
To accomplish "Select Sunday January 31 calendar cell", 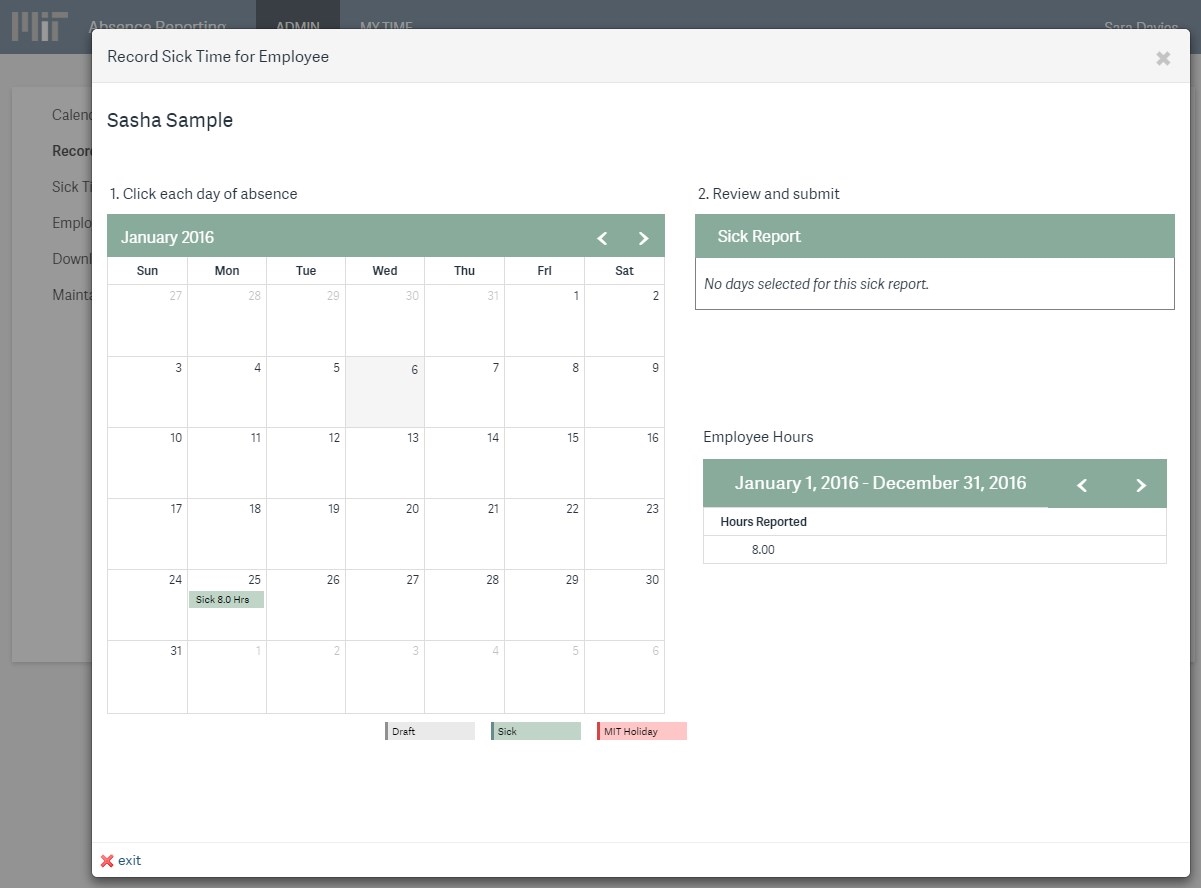I will [x=147, y=676].
